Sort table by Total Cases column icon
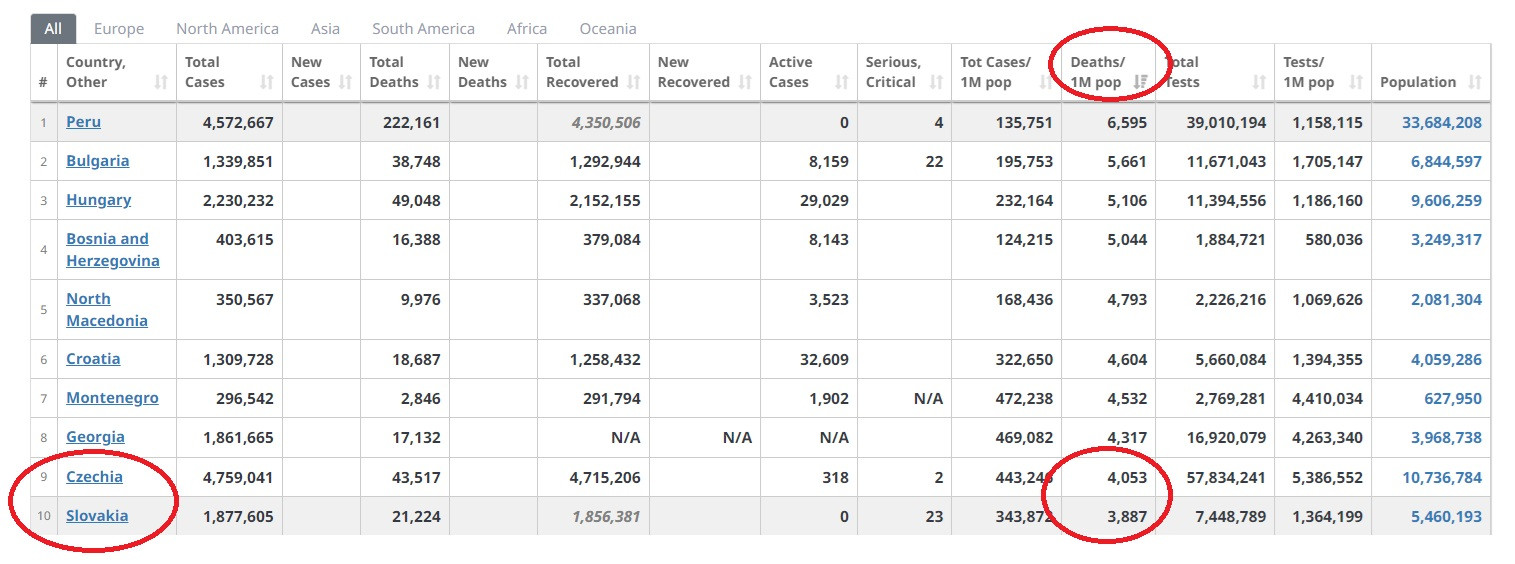Image resolution: width=1515 pixels, height=564 pixels. pyautogui.click(x=266, y=83)
